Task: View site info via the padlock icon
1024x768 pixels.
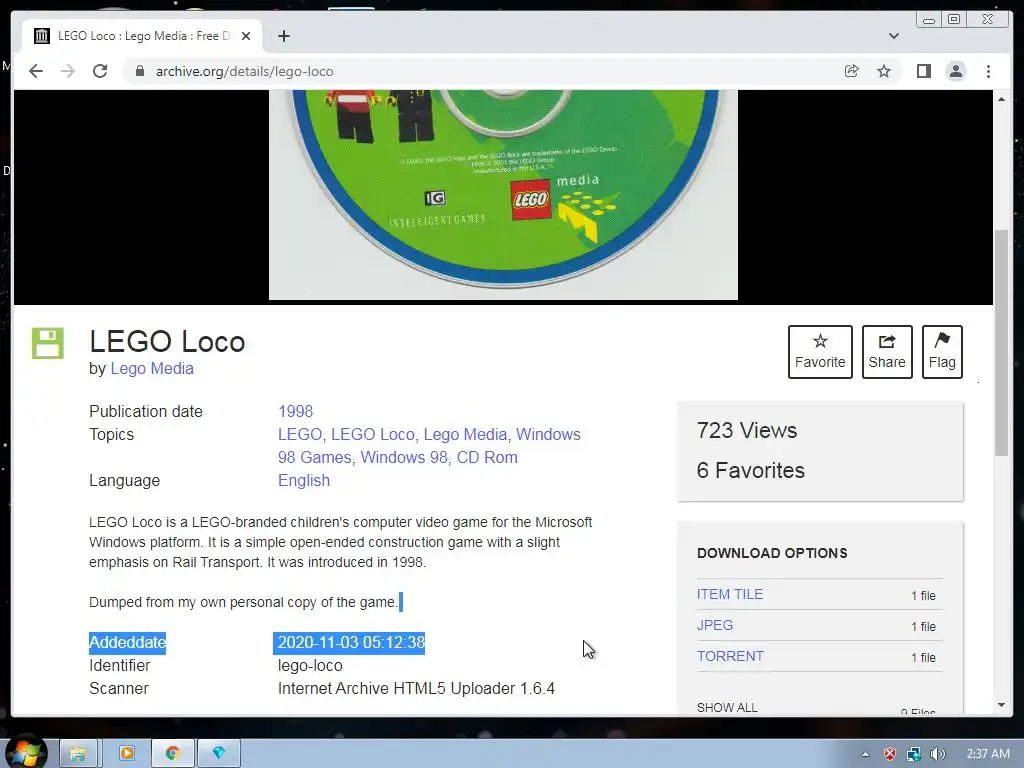Action: pos(139,71)
